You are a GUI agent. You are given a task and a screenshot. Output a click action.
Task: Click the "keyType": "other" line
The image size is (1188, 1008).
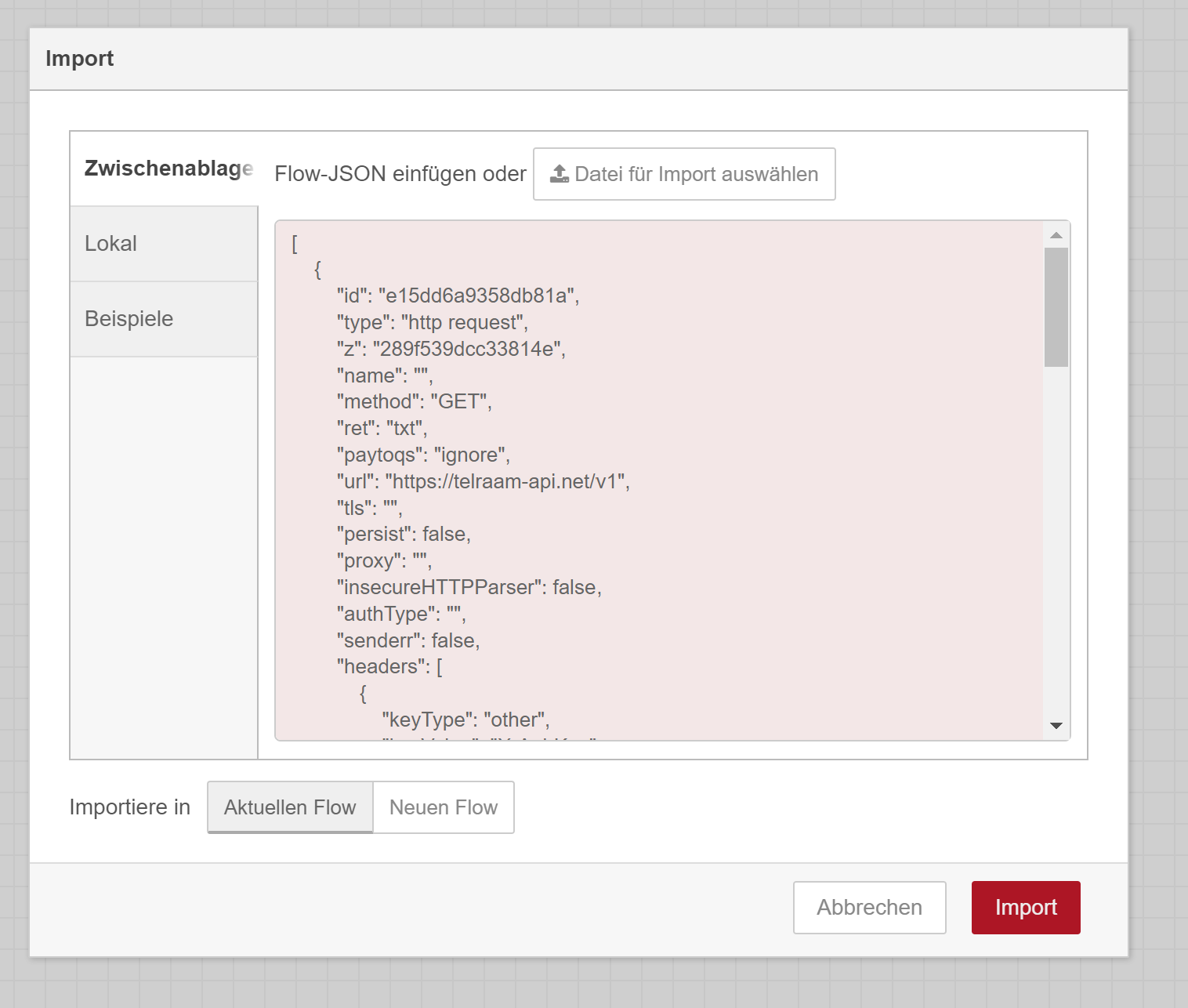coord(465,720)
